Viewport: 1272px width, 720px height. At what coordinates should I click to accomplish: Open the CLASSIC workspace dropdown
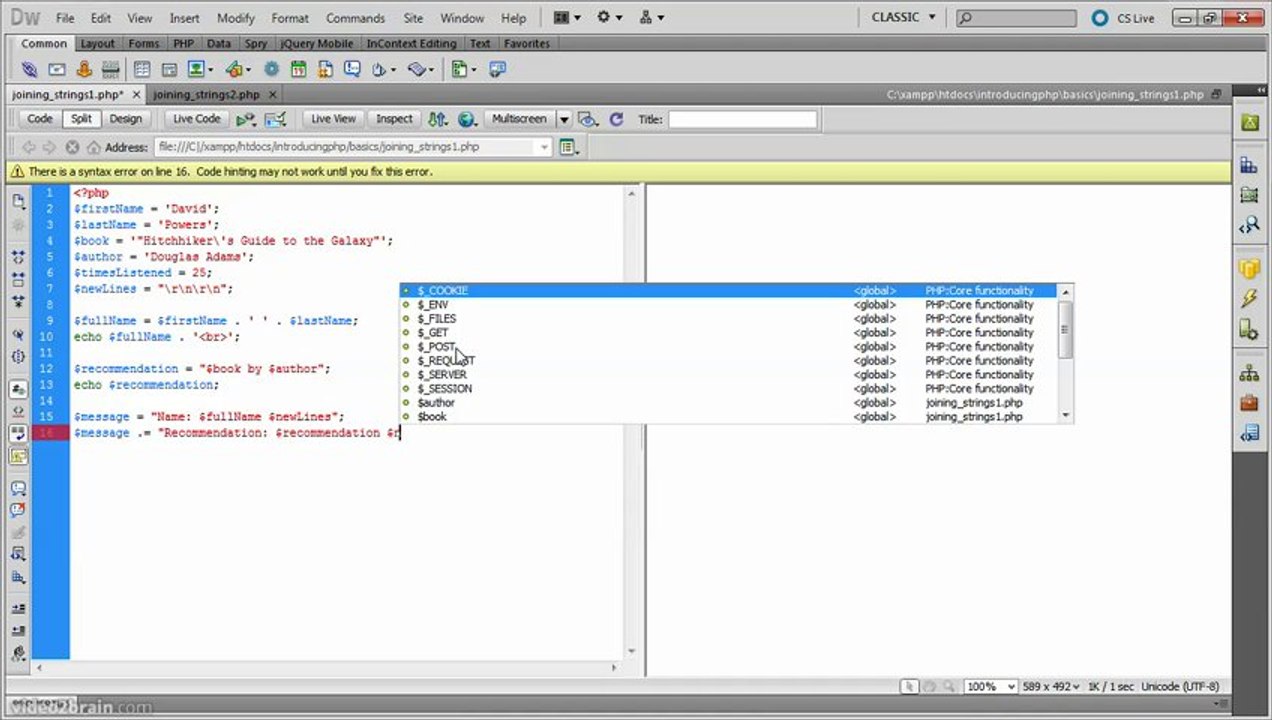(903, 18)
